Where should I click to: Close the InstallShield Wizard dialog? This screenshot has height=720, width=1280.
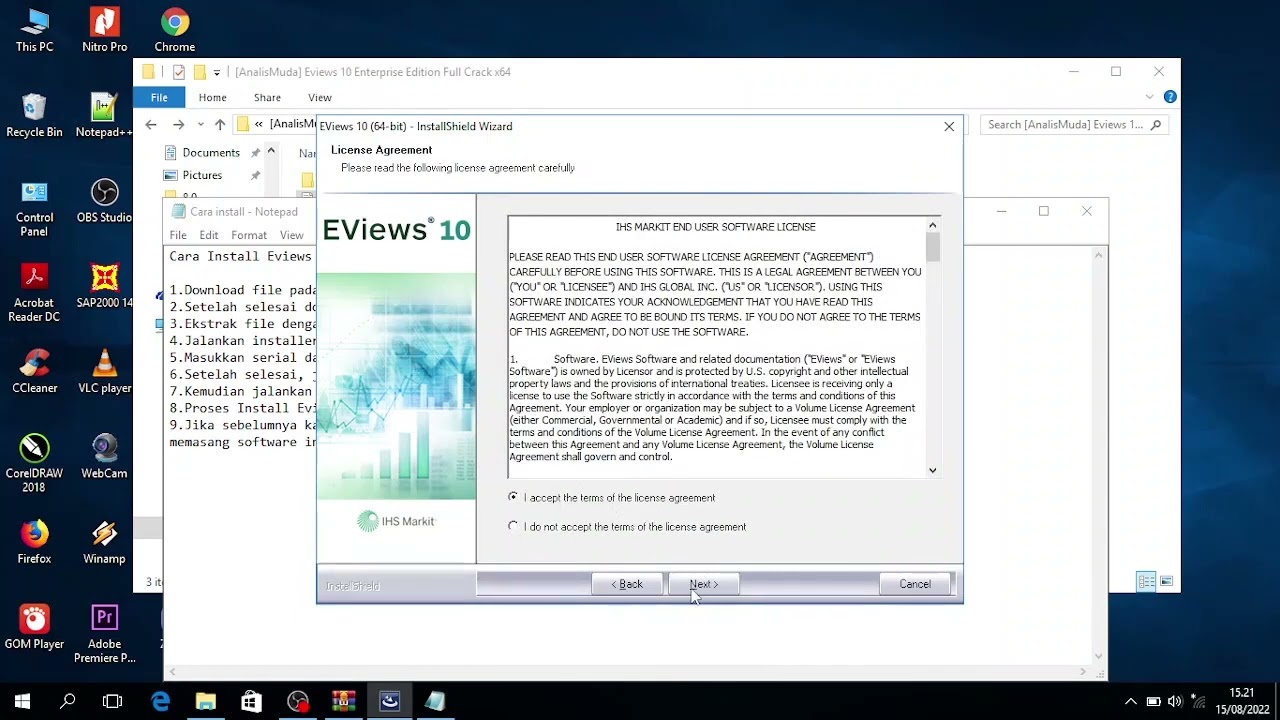coord(949,126)
